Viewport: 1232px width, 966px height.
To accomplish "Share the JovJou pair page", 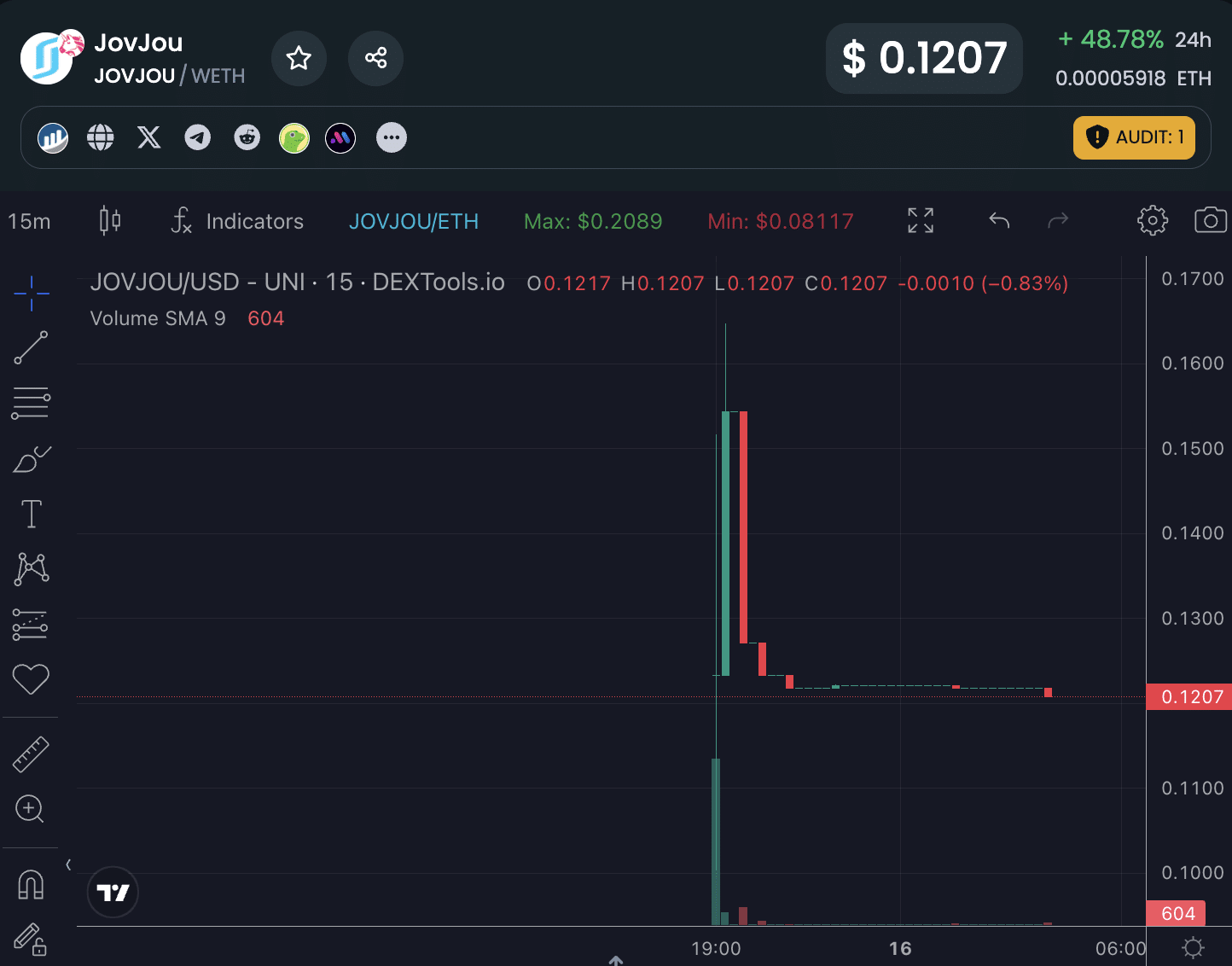I will [x=375, y=58].
